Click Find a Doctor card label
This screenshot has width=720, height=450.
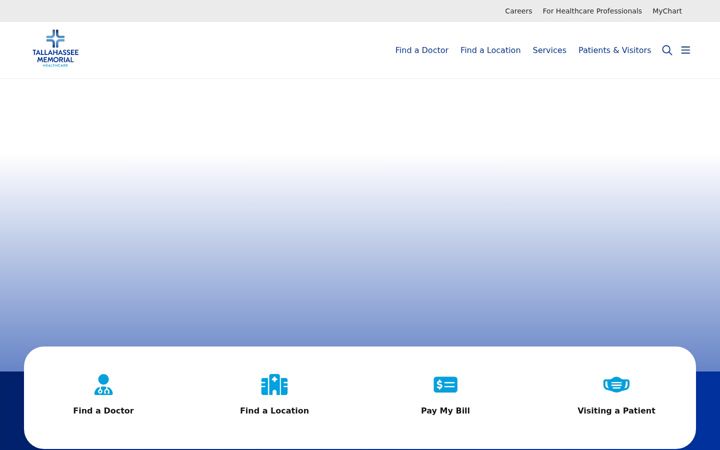(x=103, y=411)
